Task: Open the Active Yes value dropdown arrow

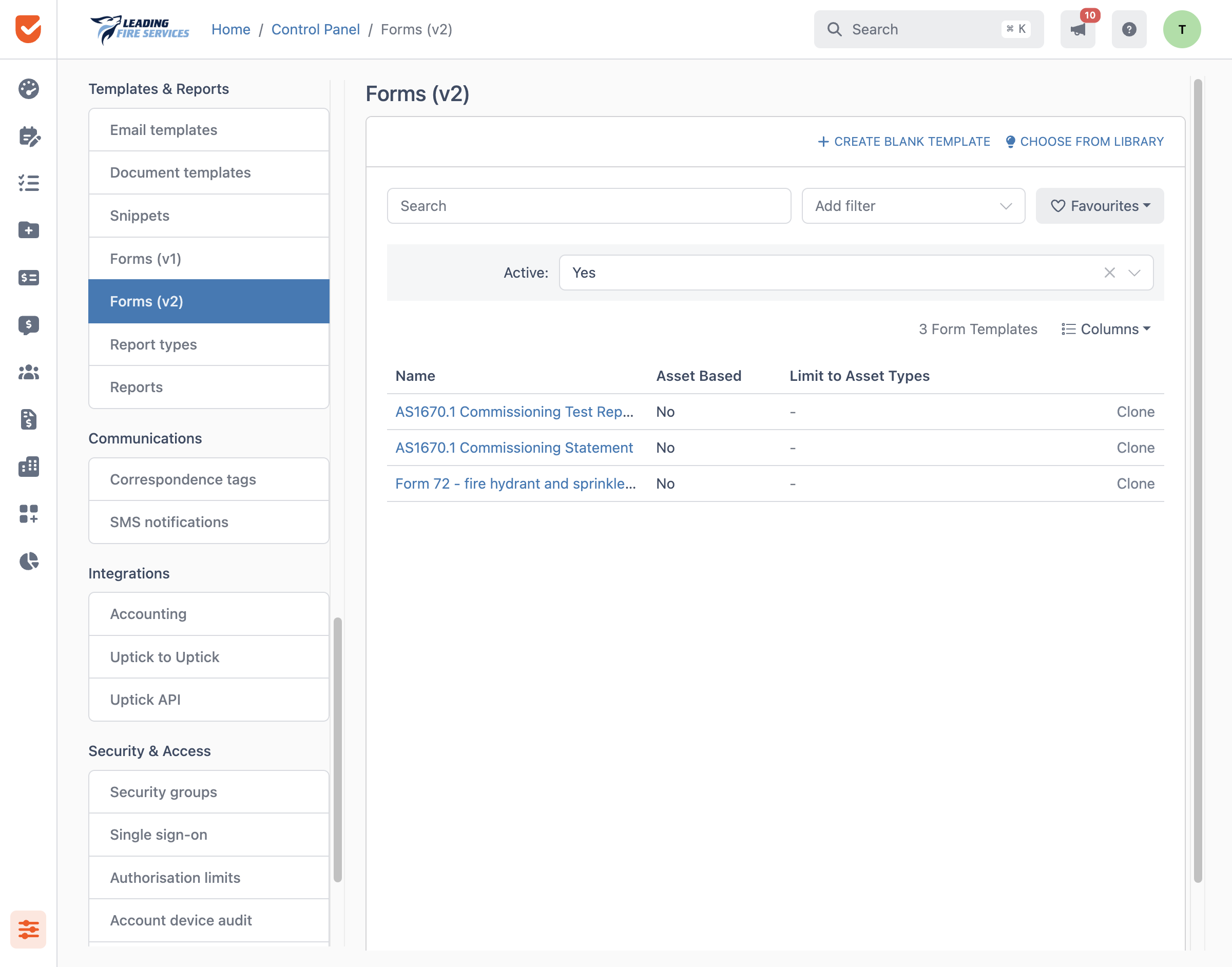Action: pos(1134,273)
